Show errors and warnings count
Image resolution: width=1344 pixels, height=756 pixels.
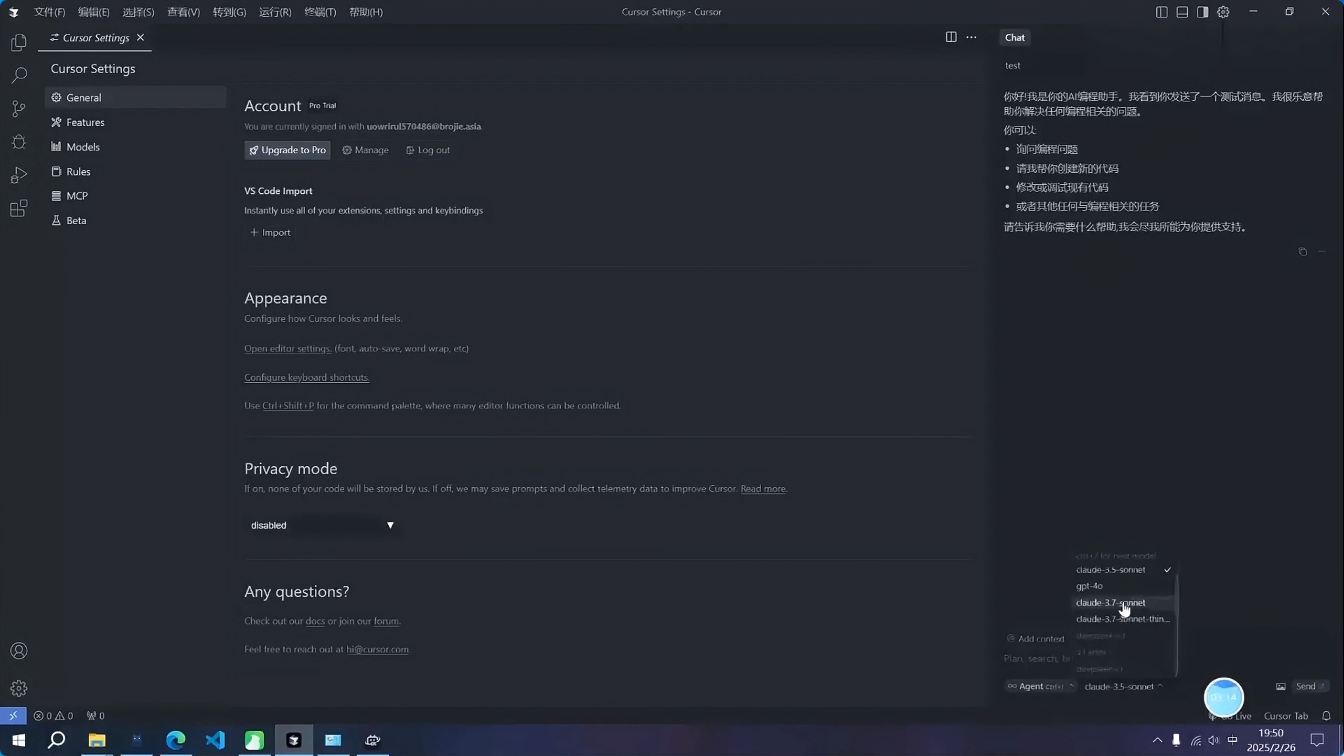pos(53,716)
